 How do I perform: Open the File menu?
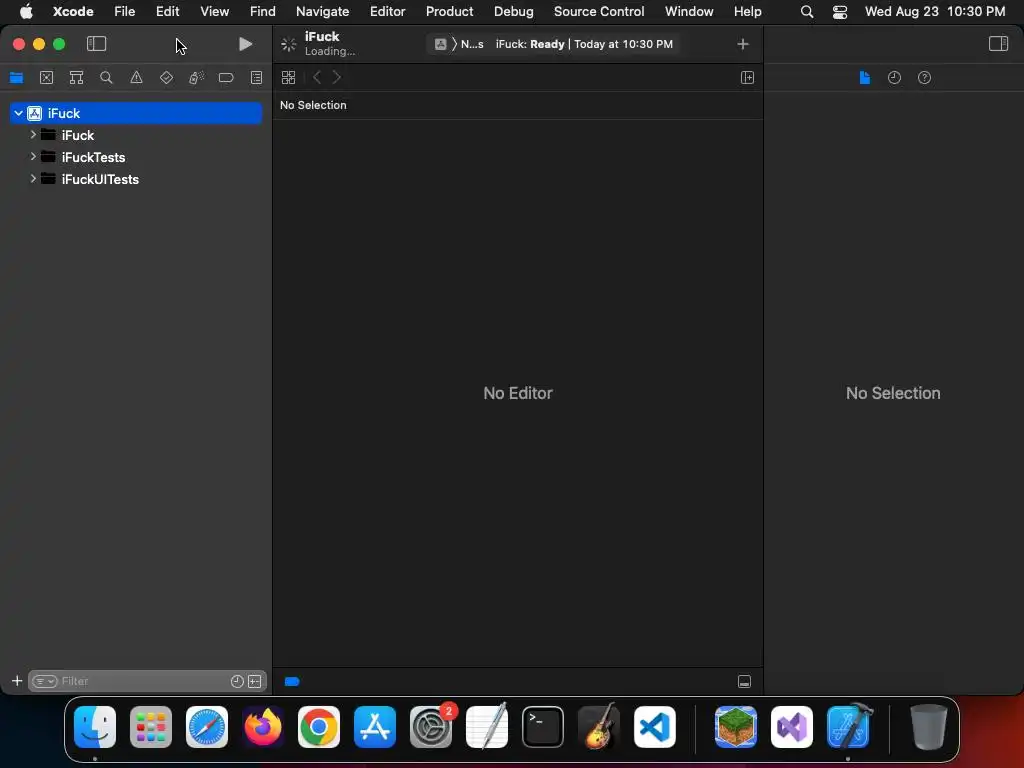(124, 11)
